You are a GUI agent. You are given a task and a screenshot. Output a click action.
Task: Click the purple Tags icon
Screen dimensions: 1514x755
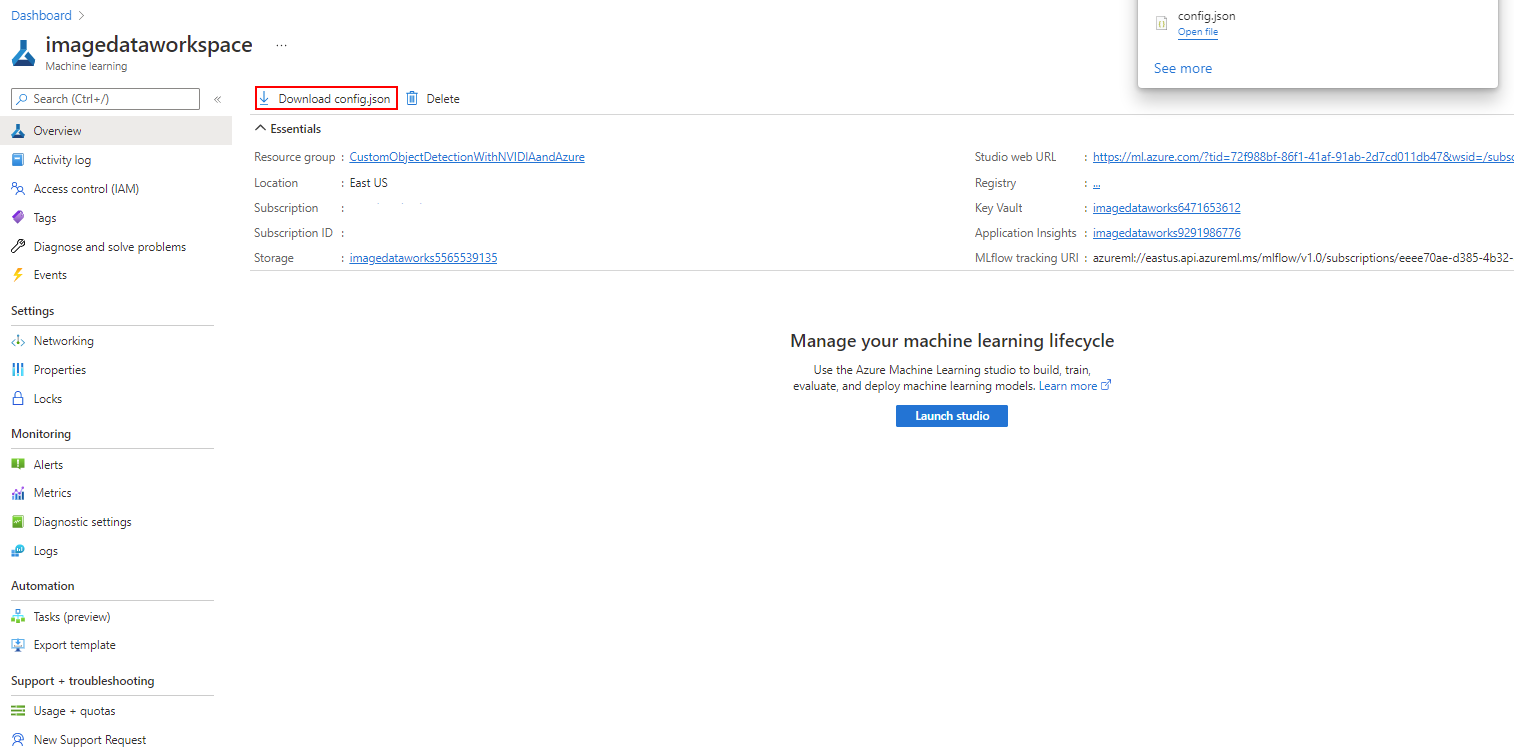pyautogui.click(x=17, y=218)
